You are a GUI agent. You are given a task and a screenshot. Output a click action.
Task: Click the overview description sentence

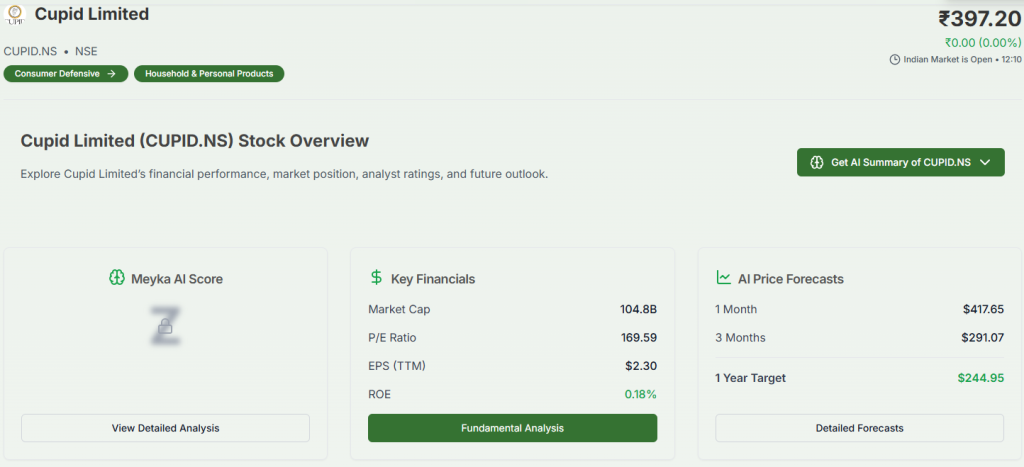pos(284,175)
